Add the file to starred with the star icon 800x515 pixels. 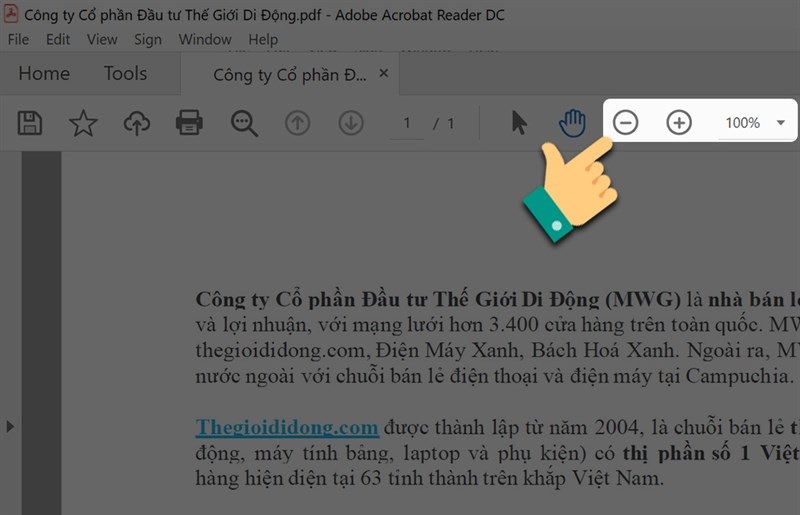[x=83, y=123]
